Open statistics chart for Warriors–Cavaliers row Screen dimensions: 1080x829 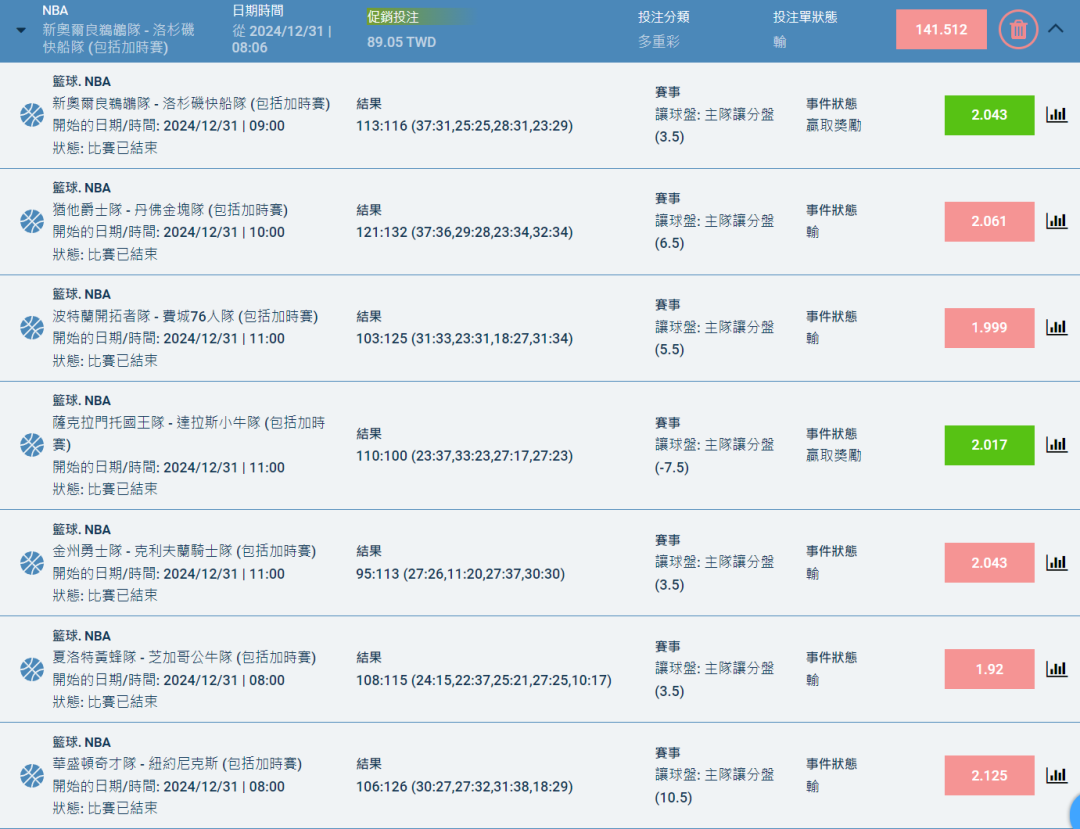1057,563
